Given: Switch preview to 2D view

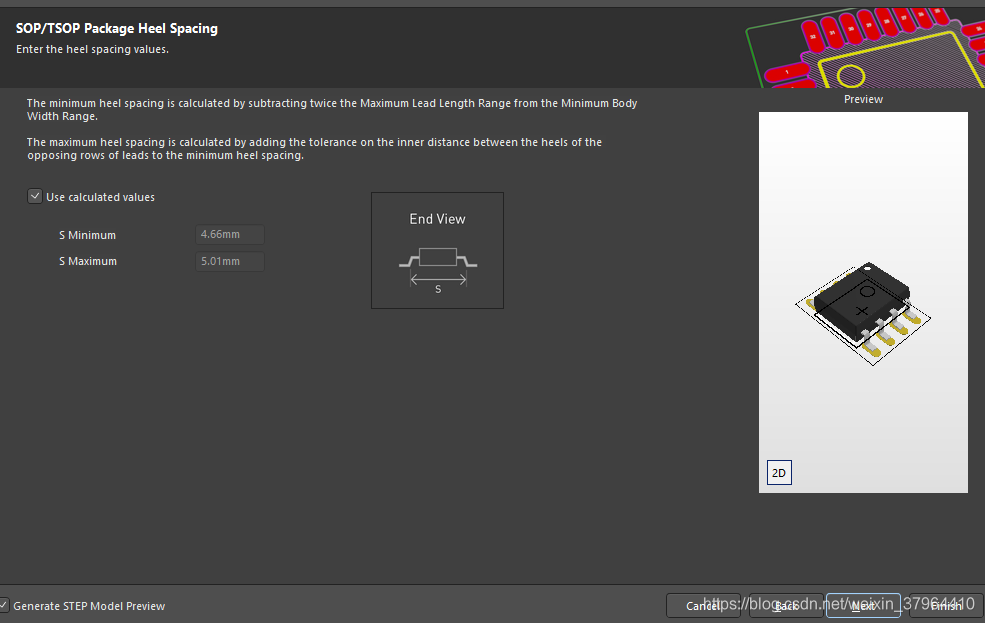Looking at the screenshot, I should pos(779,473).
